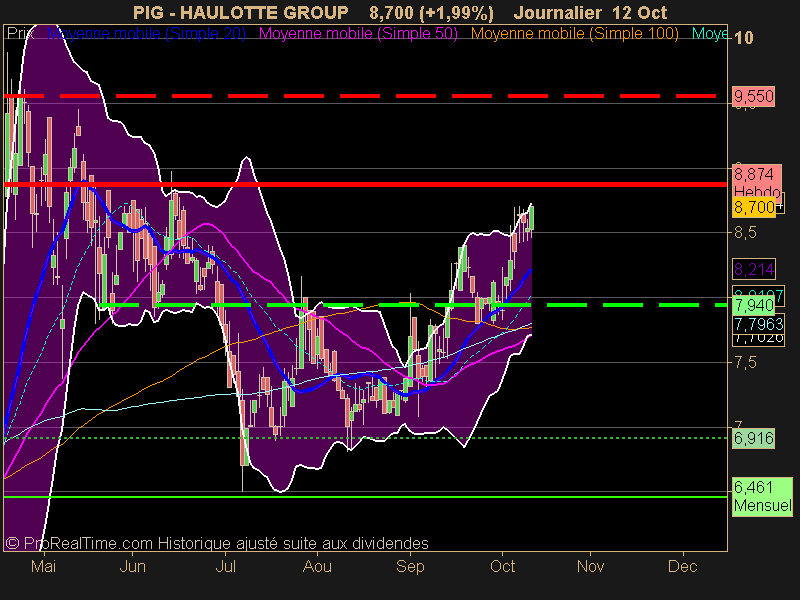Click the "8,874 Hebdo" weekly level label
The height and width of the screenshot is (600, 800).
(x=757, y=182)
